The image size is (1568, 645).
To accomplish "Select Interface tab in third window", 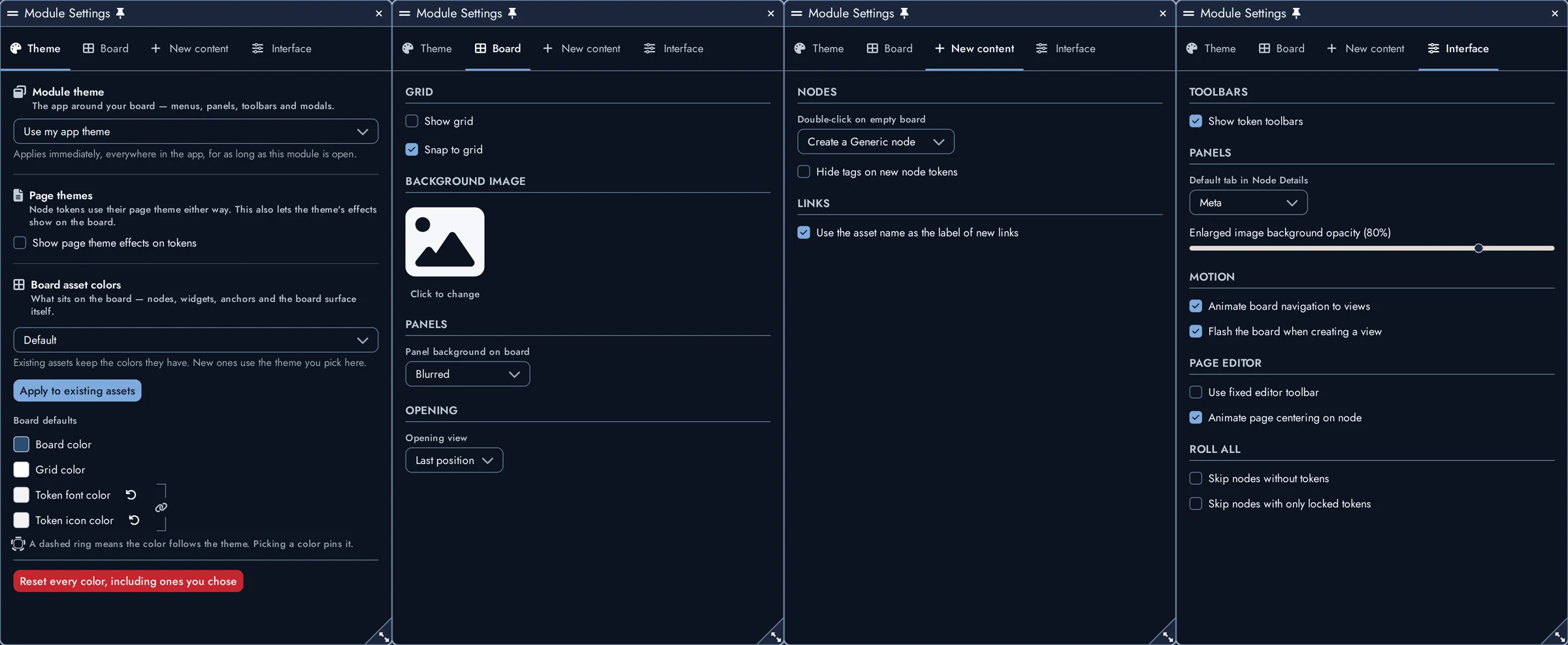I will (x=1066, y=48).
